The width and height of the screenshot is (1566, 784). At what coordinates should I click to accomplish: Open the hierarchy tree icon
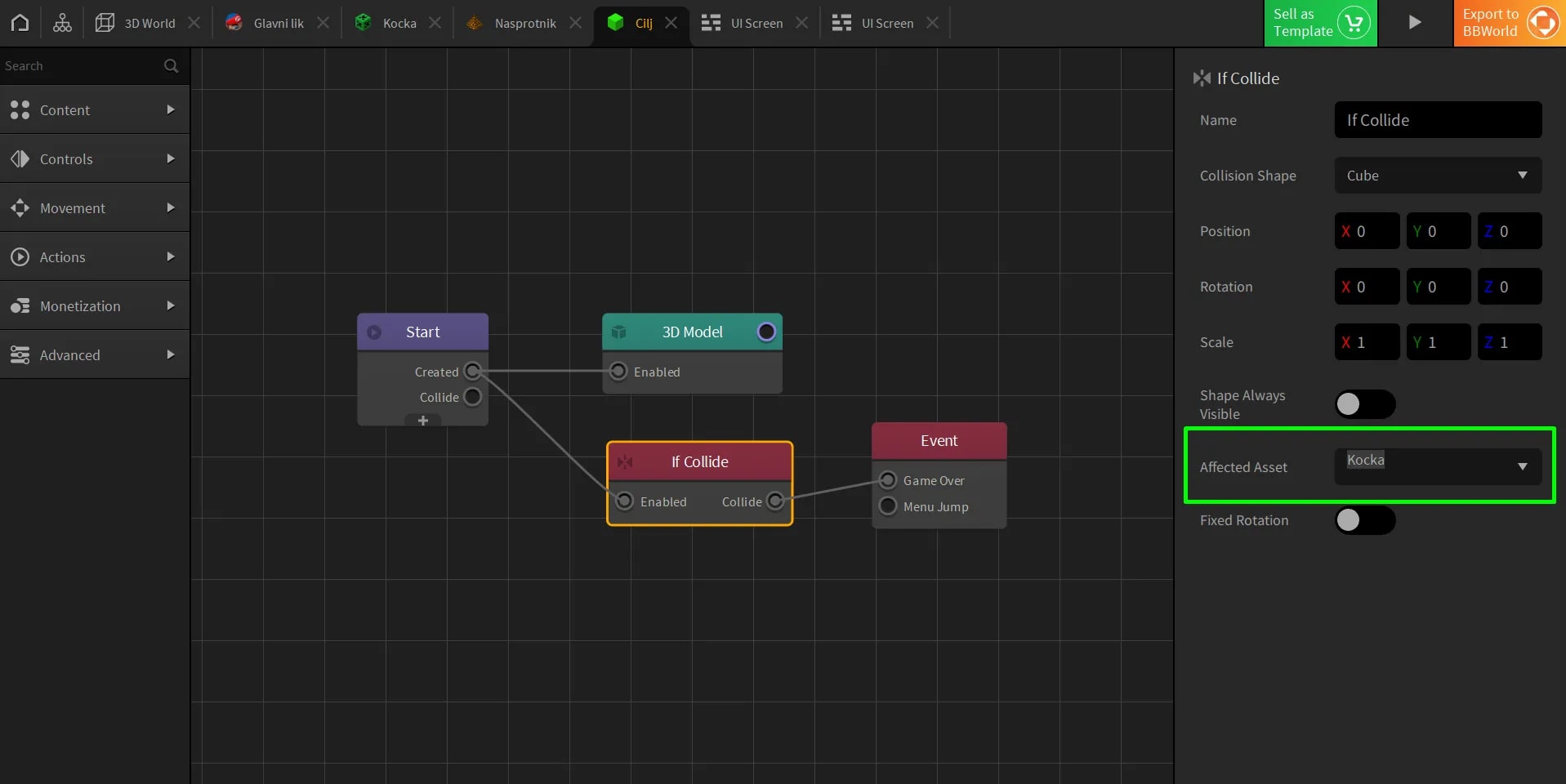pos(62,23)
